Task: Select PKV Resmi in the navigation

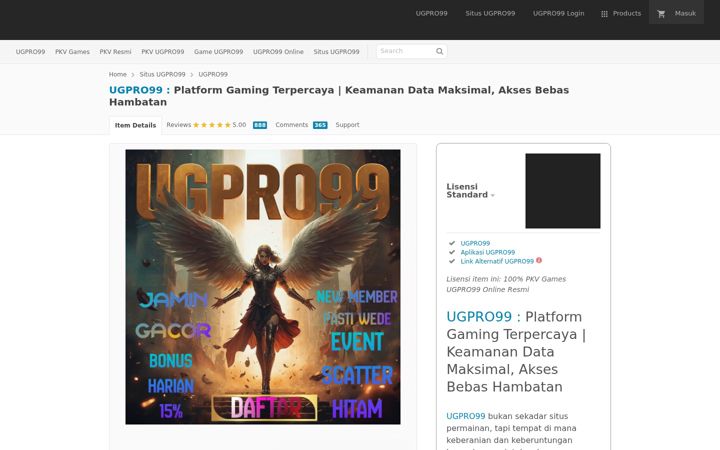Action: click(115, 52)
